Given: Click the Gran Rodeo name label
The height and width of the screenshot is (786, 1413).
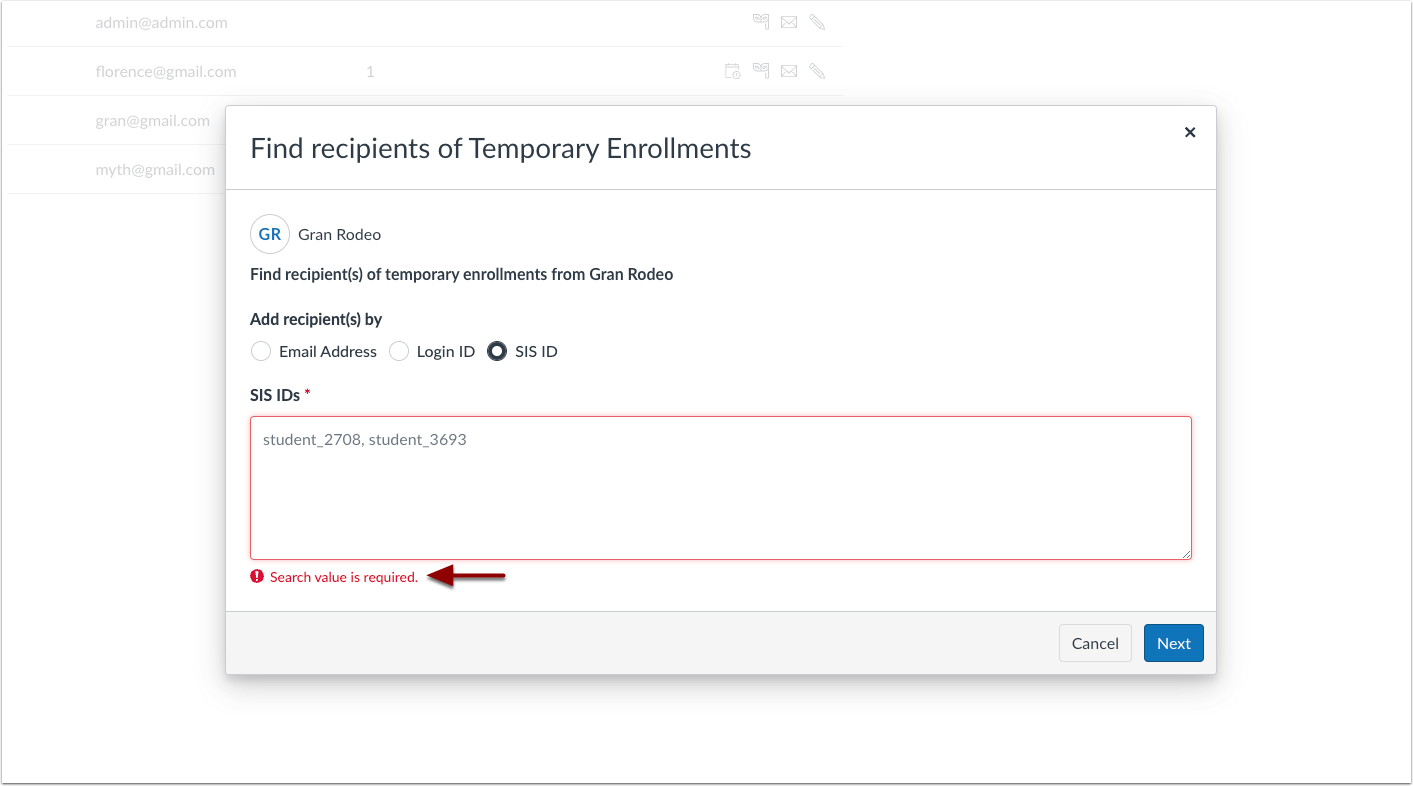Looking at the screenshot, I should (x=340, y=234).
